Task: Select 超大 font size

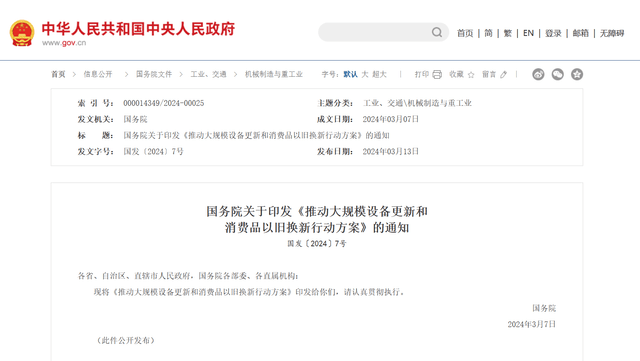Action: tap(379, 74)
